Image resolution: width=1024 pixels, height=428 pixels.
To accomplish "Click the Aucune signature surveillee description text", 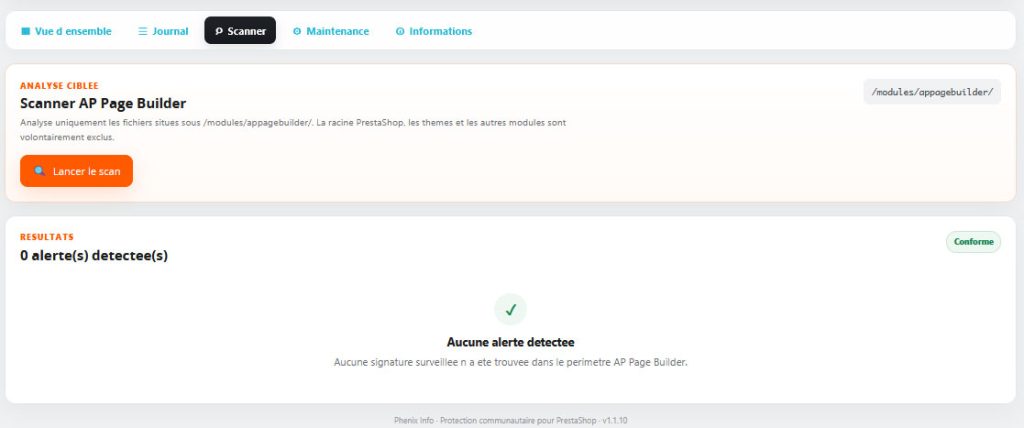I will tap(511, 362).
